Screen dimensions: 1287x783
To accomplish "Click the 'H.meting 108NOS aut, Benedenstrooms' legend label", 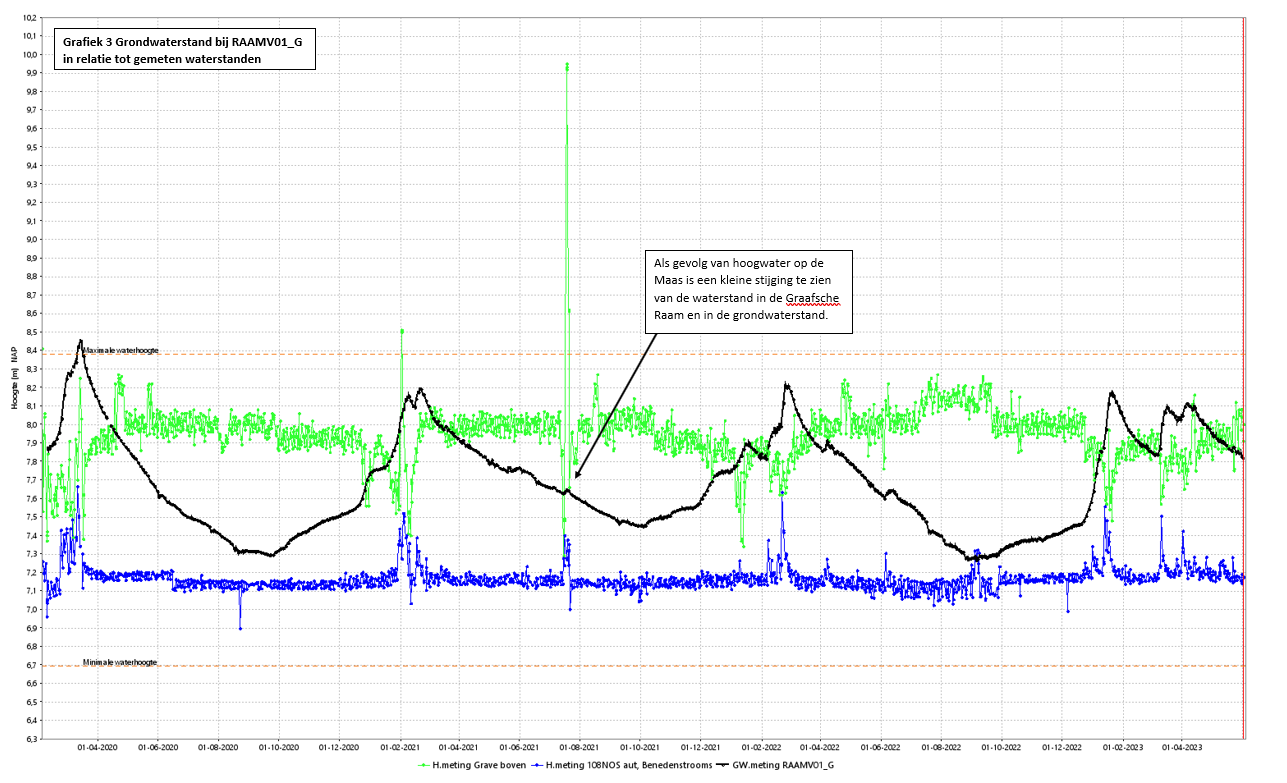I will coord(629,765).
